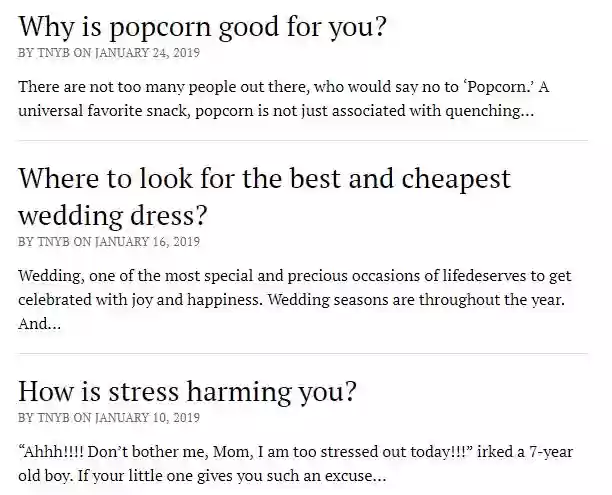This screenshot has height=495, width=612.
Task: Open the "Why is popcorn good for you?" article
Action: [x=202, y=27]
